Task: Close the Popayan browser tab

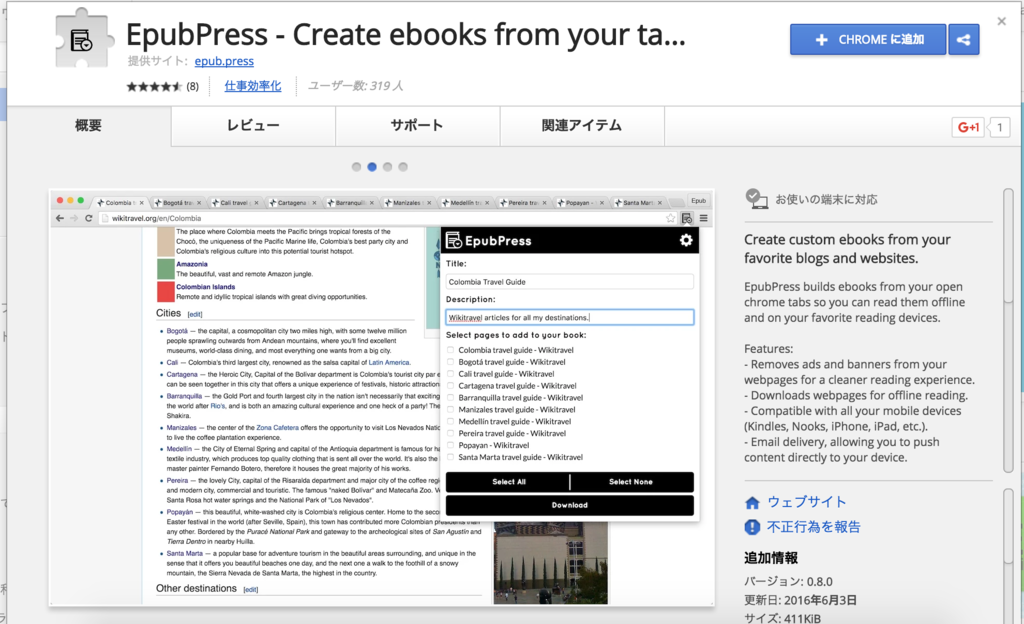Action: pyautogui.click(x=601, y=203)
